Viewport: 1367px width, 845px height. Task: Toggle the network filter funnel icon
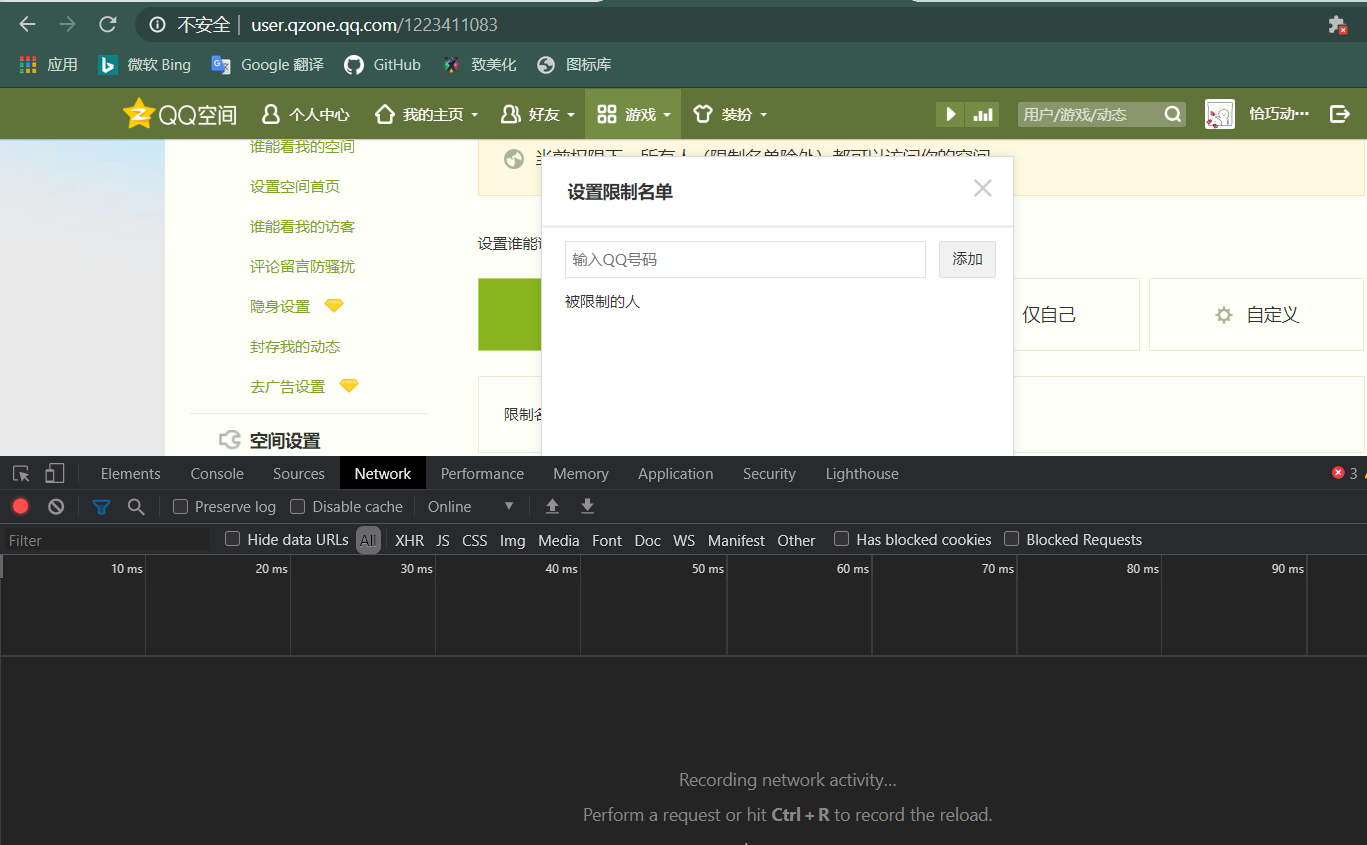[x=101, y=507]
